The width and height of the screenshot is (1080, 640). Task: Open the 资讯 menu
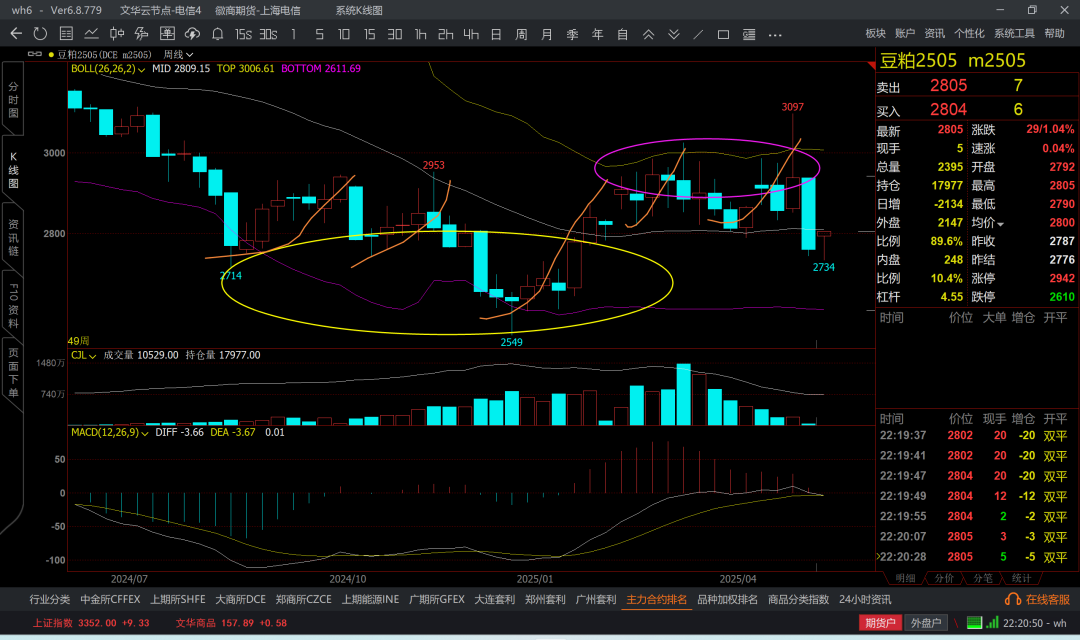pos(935,33)
